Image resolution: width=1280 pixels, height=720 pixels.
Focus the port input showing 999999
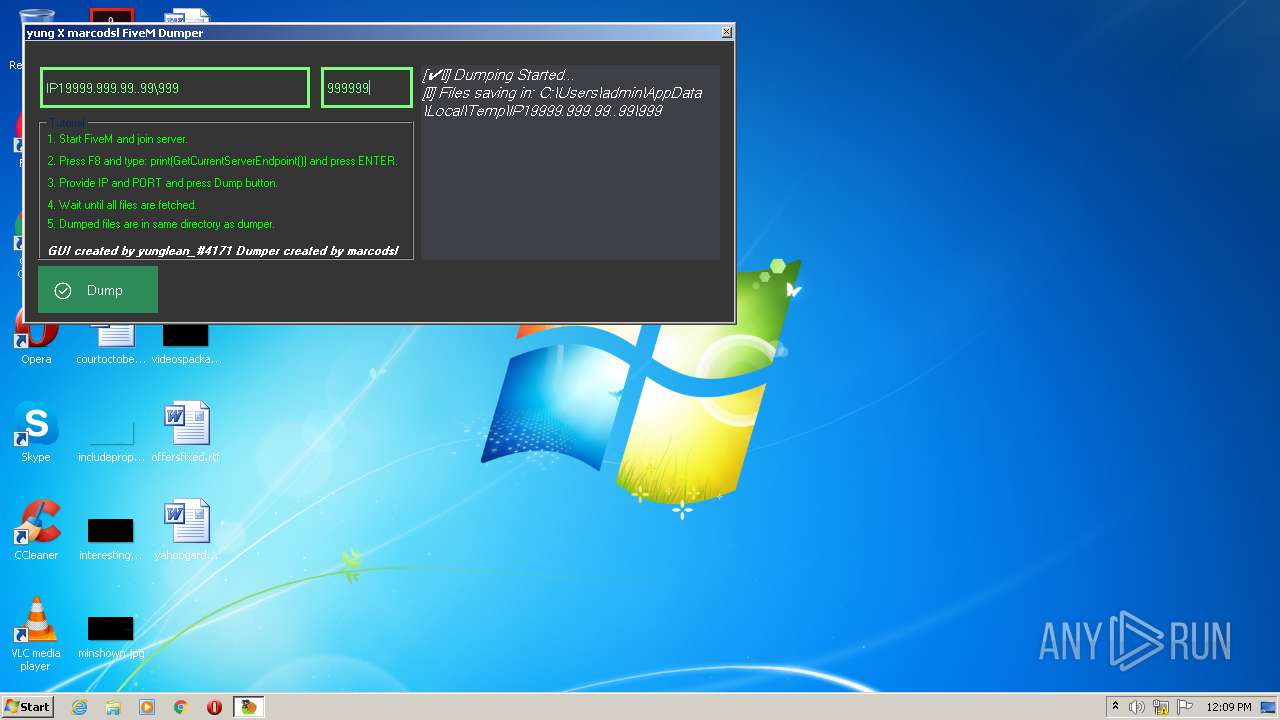tap(367, 88)
